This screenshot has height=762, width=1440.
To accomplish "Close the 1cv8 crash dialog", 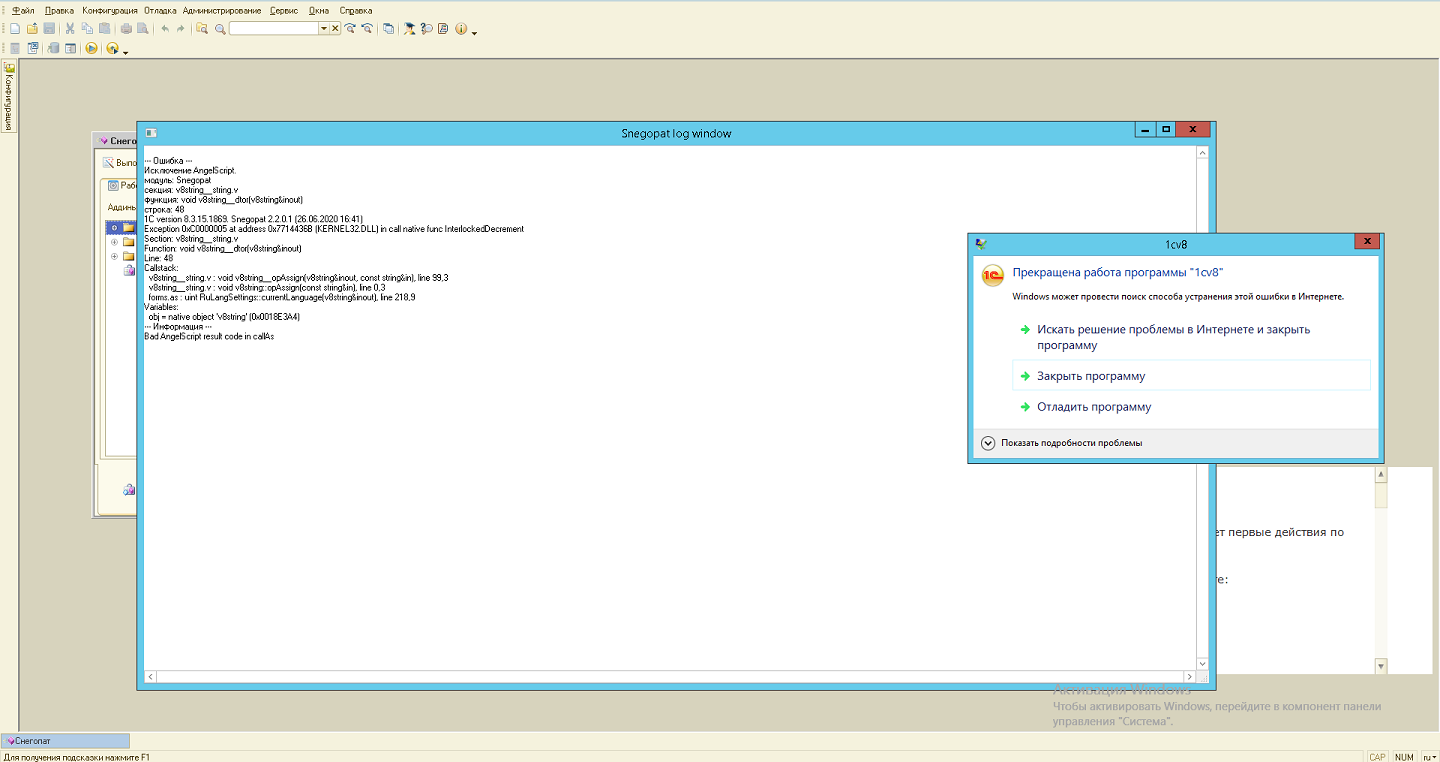I will pyautogui.click(x=1367, y=243).
